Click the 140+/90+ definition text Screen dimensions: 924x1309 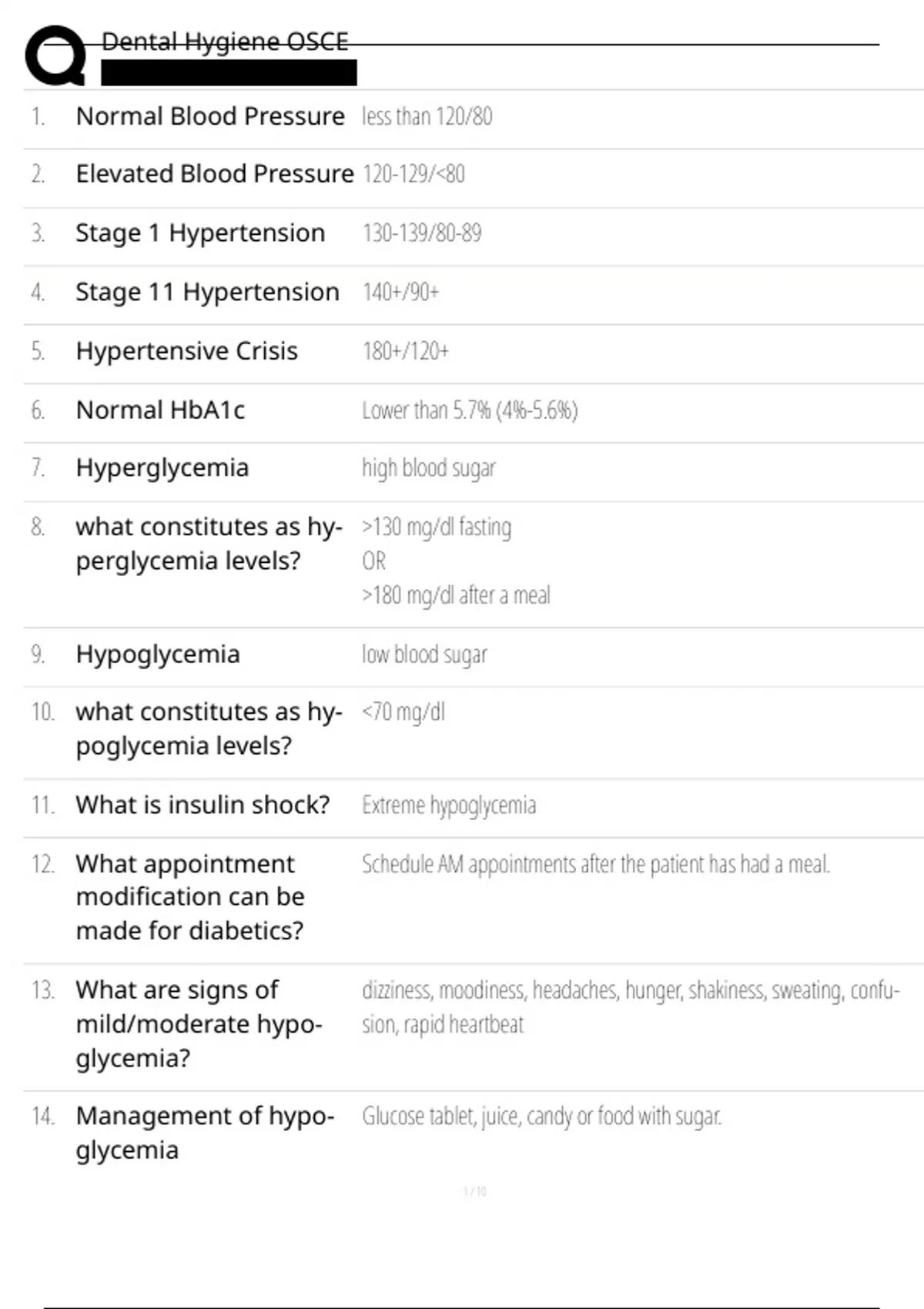pyautogui.click(x=400, y=292)
